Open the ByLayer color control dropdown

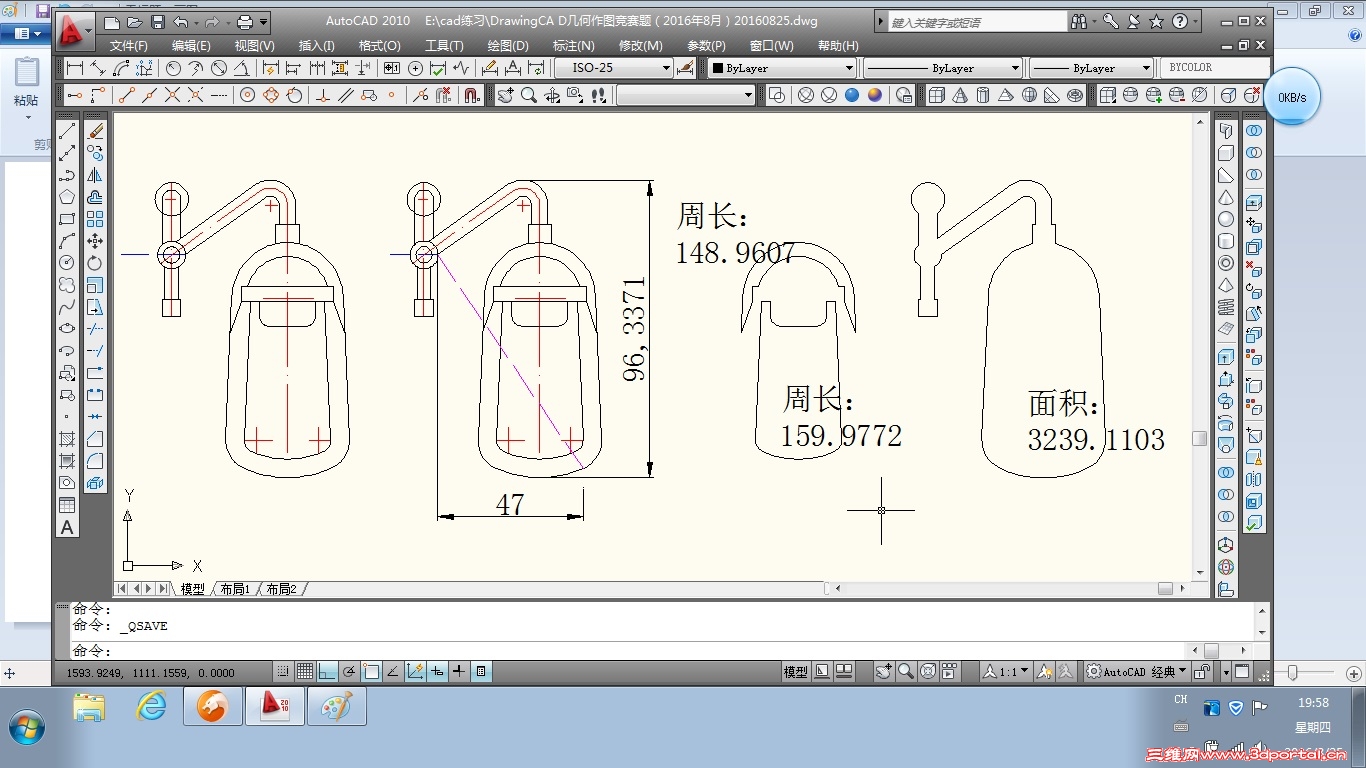point(782,68)
